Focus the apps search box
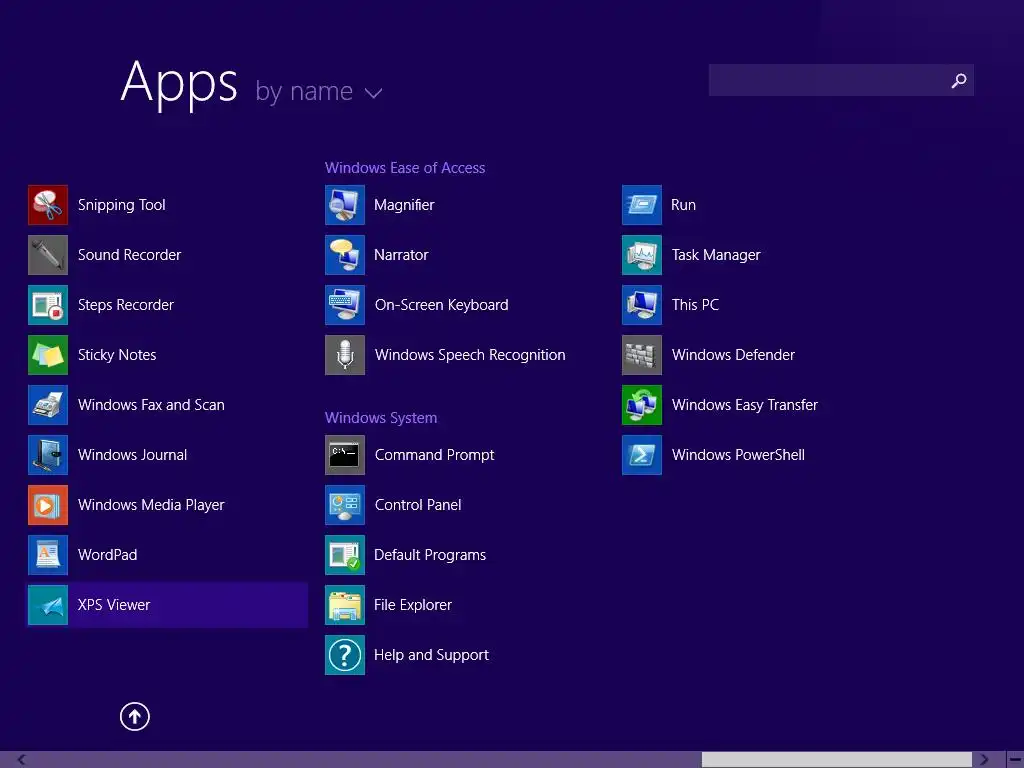This screenshot has height=768, width=1024. [841, 80]
